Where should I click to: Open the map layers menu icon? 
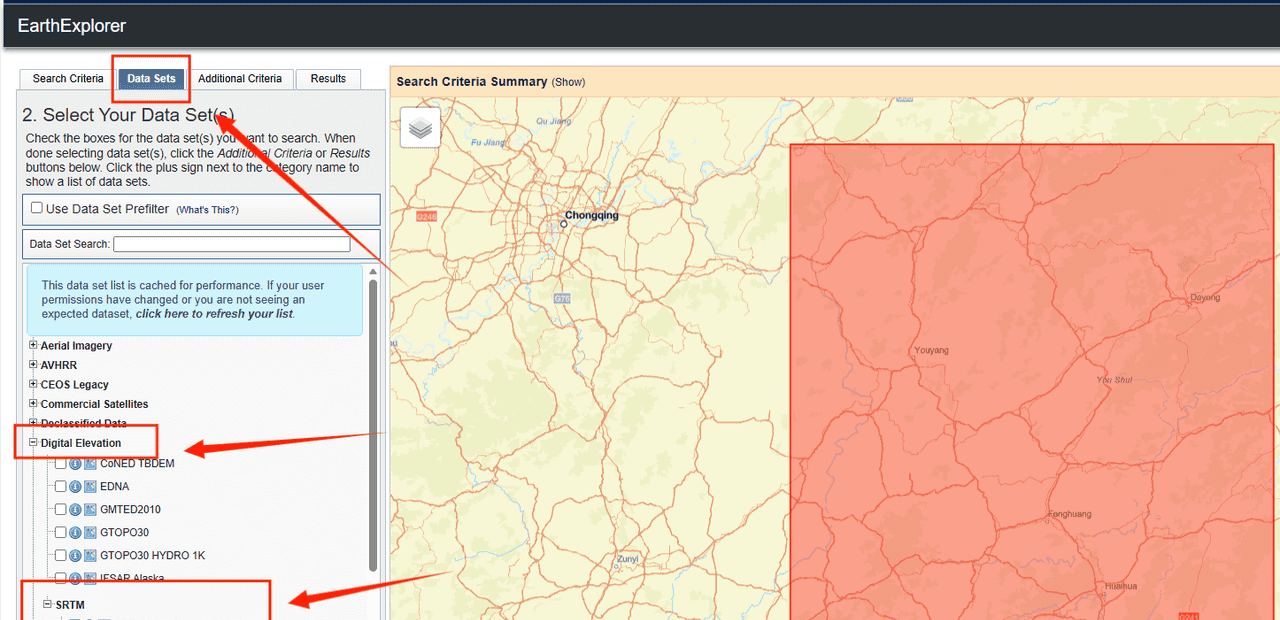(x=420, y=128)
